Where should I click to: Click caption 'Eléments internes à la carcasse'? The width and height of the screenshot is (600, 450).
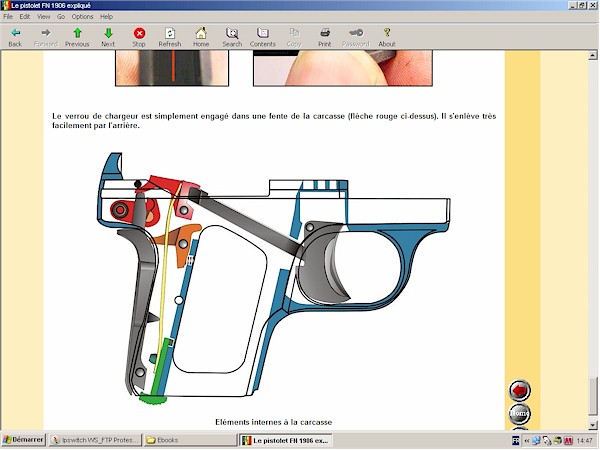(x=273, y=422)
